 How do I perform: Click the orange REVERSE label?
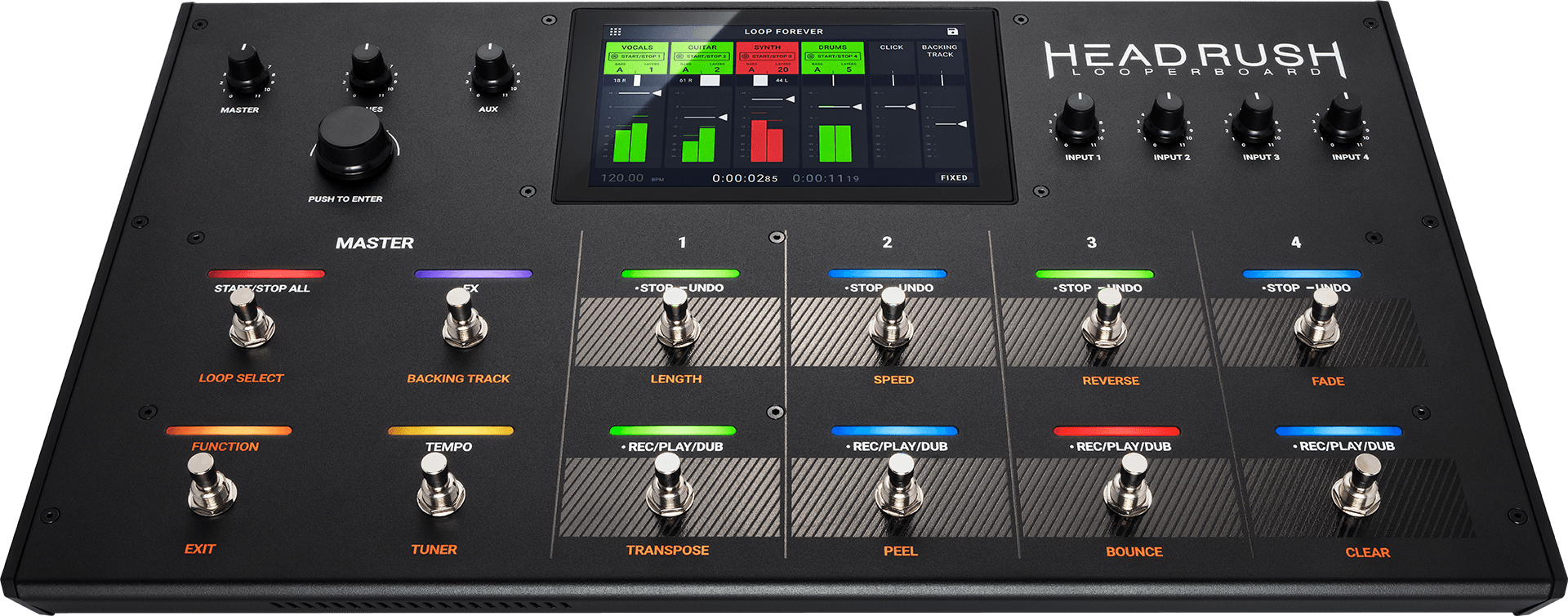tap(1111, 381)
